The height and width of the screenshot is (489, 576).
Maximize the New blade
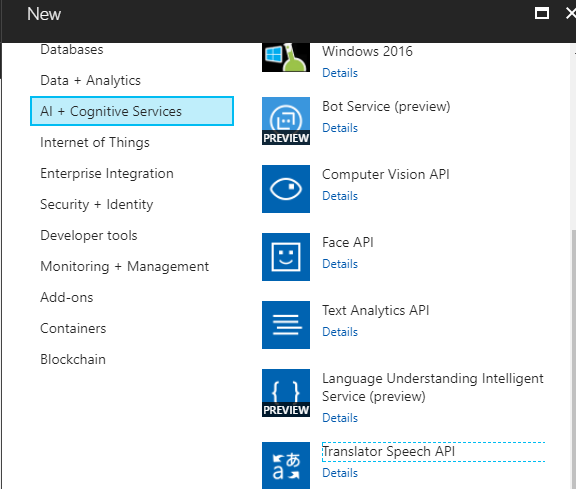[541, 14]
